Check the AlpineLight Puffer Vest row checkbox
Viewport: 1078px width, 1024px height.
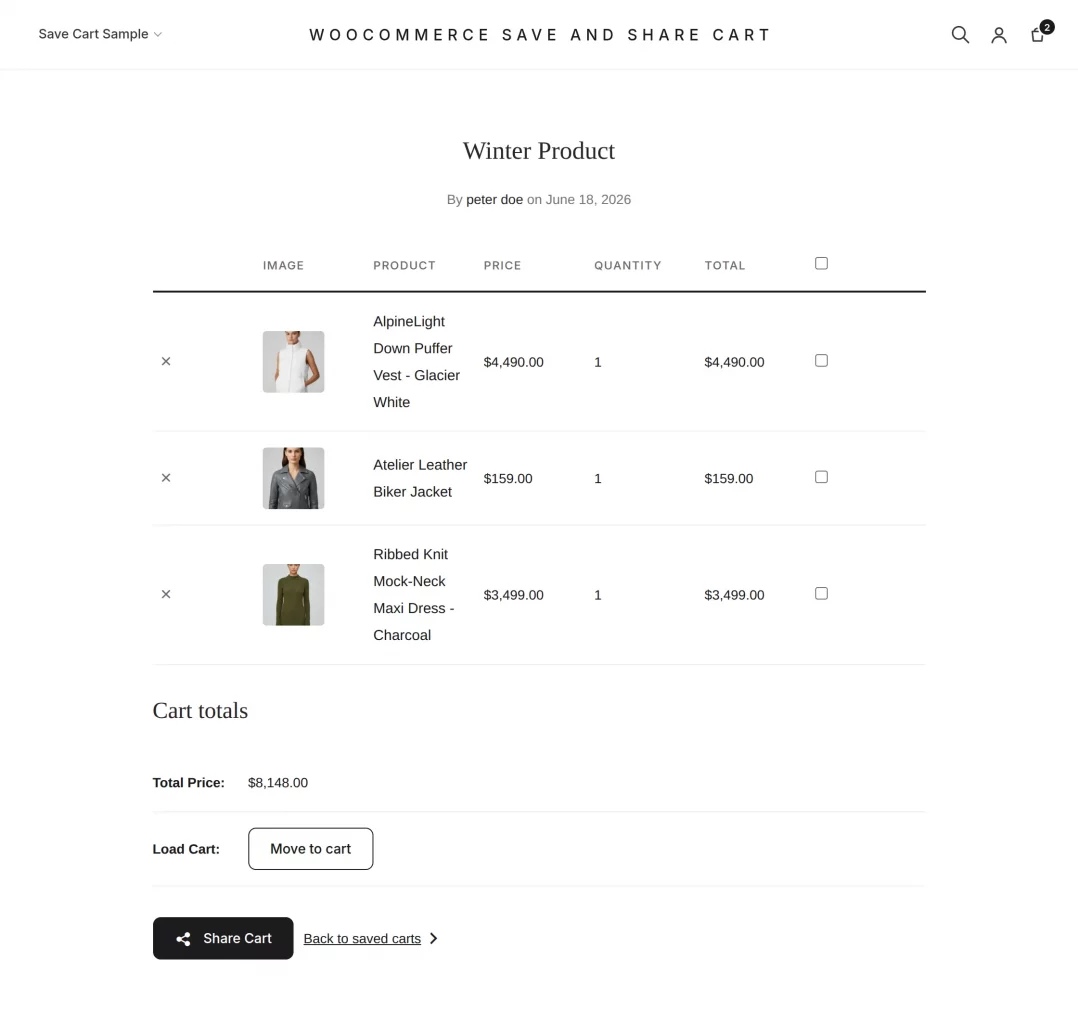[821, 360]
